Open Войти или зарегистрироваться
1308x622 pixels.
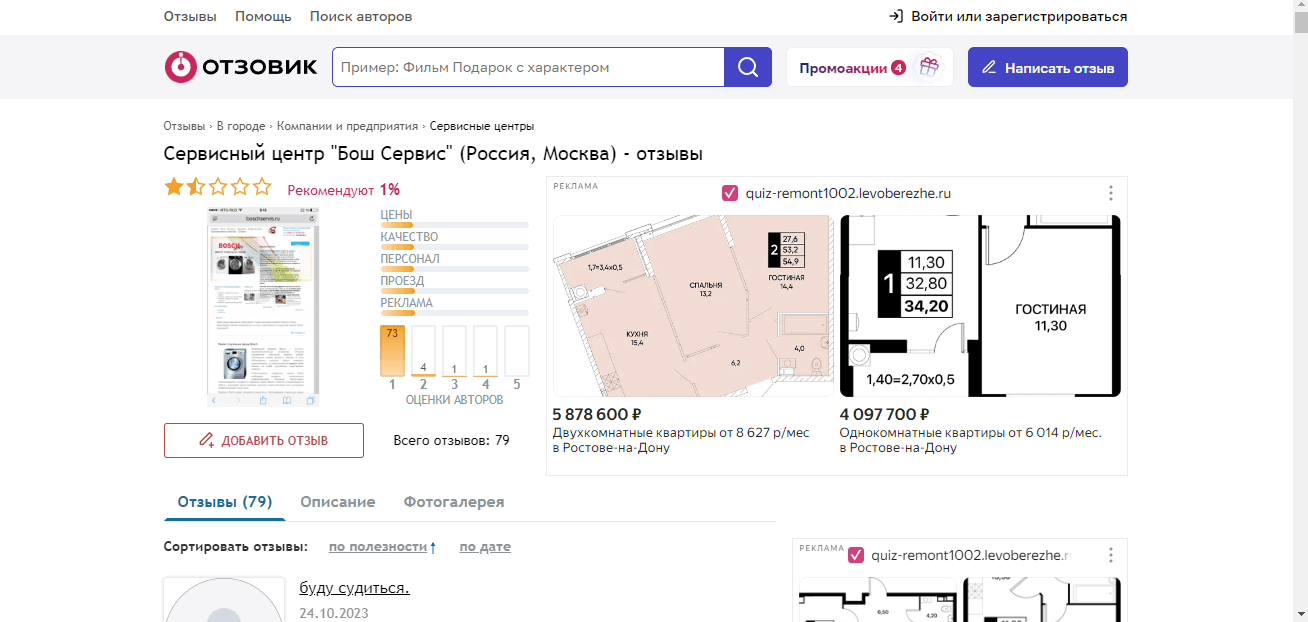(x=1019, y=16)
